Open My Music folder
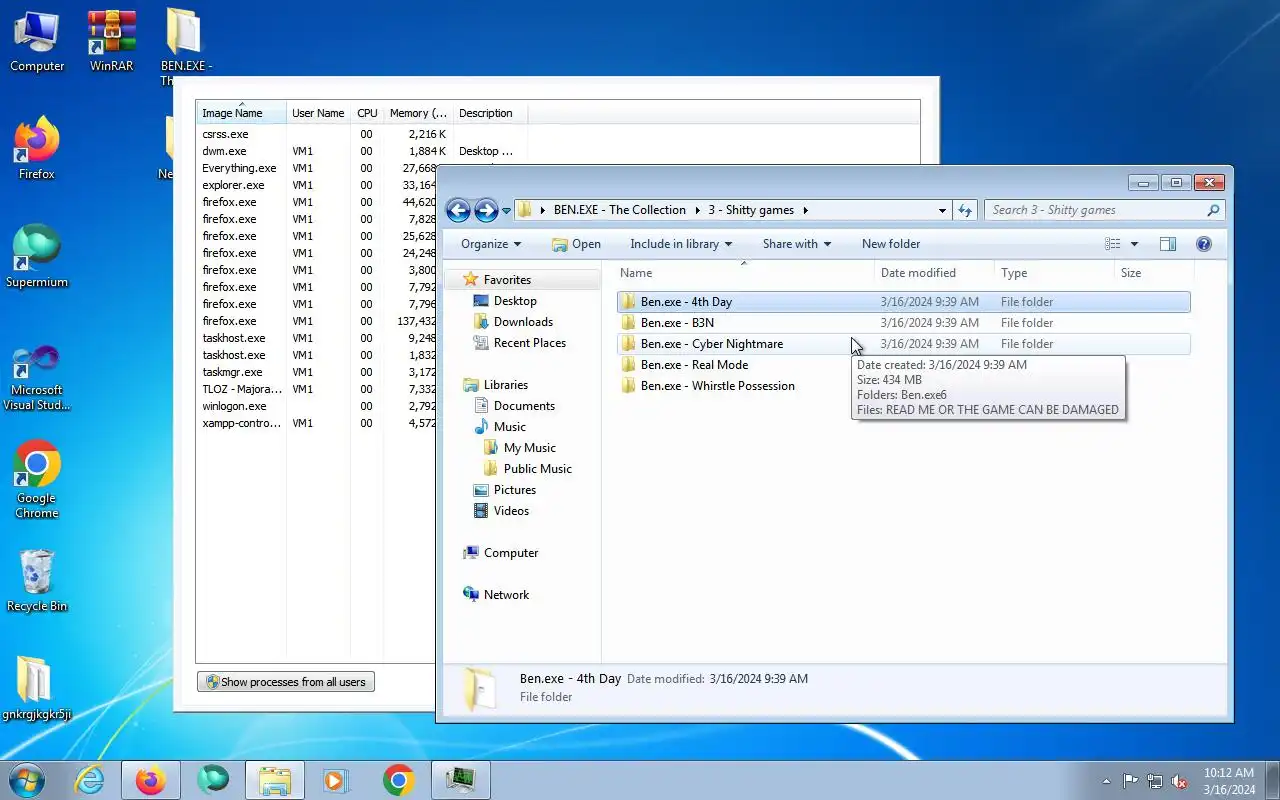The height and width of the screenshot is (800, 1280). pos(529,448)
